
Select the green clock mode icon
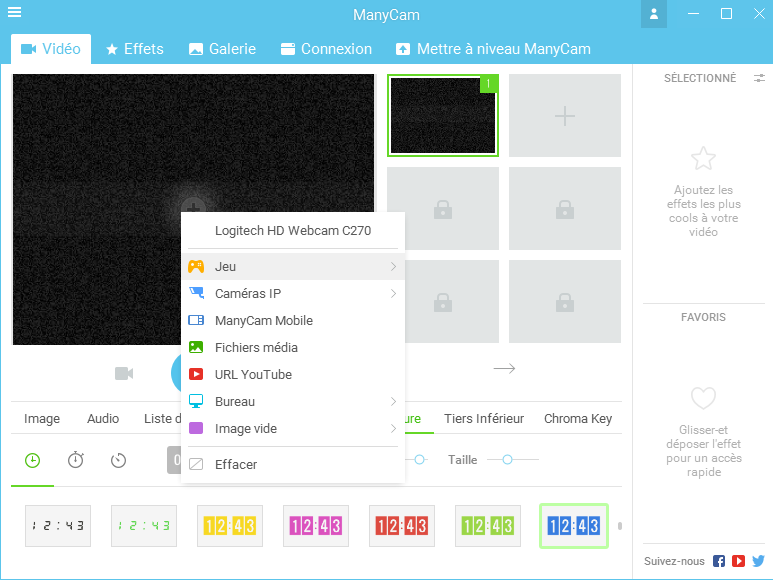point(33,461)
